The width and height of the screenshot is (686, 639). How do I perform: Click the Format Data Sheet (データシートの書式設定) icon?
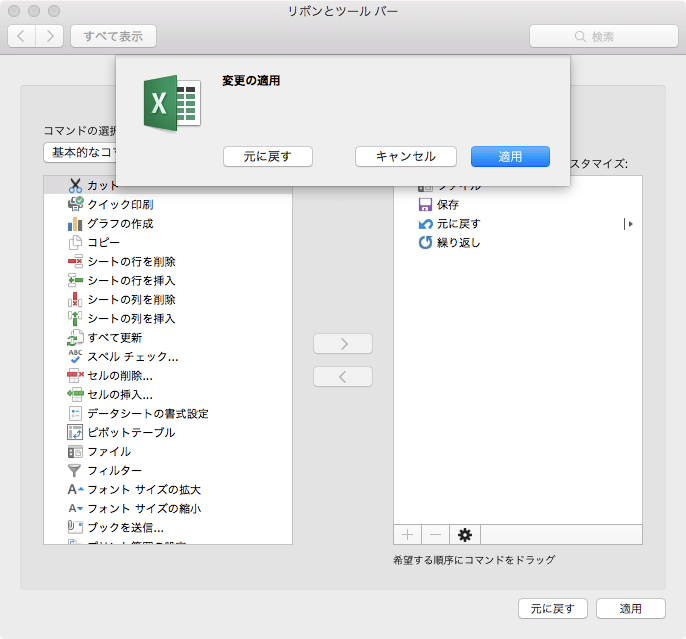(x=75, y=413)
